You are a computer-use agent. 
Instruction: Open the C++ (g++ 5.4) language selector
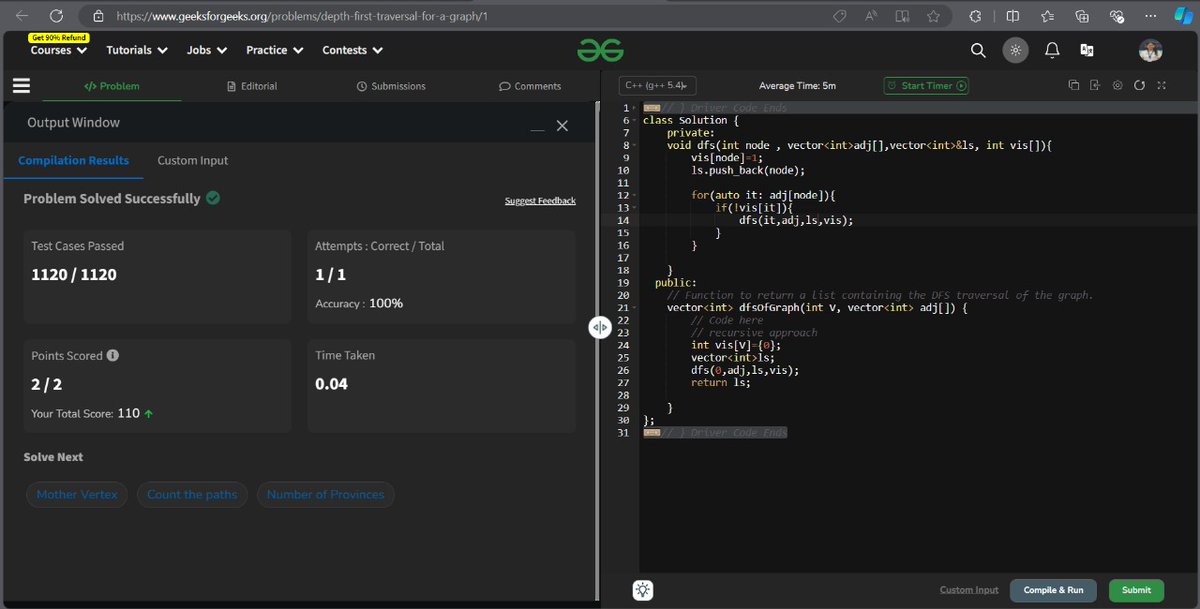pyautogui.click(x=657, y=86)
